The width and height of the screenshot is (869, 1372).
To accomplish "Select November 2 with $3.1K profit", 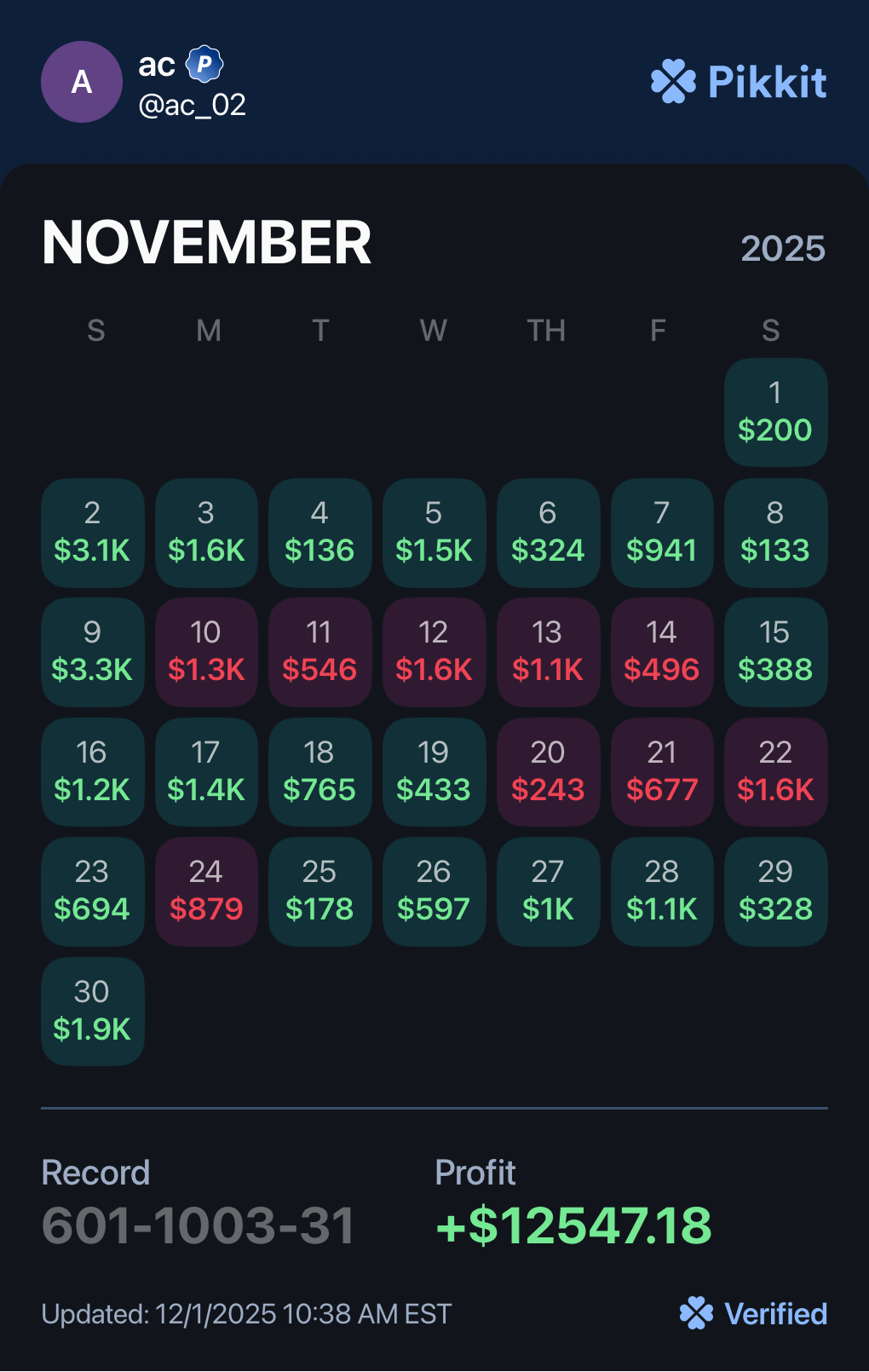I will pyautogui.click(x=92, y=533).
